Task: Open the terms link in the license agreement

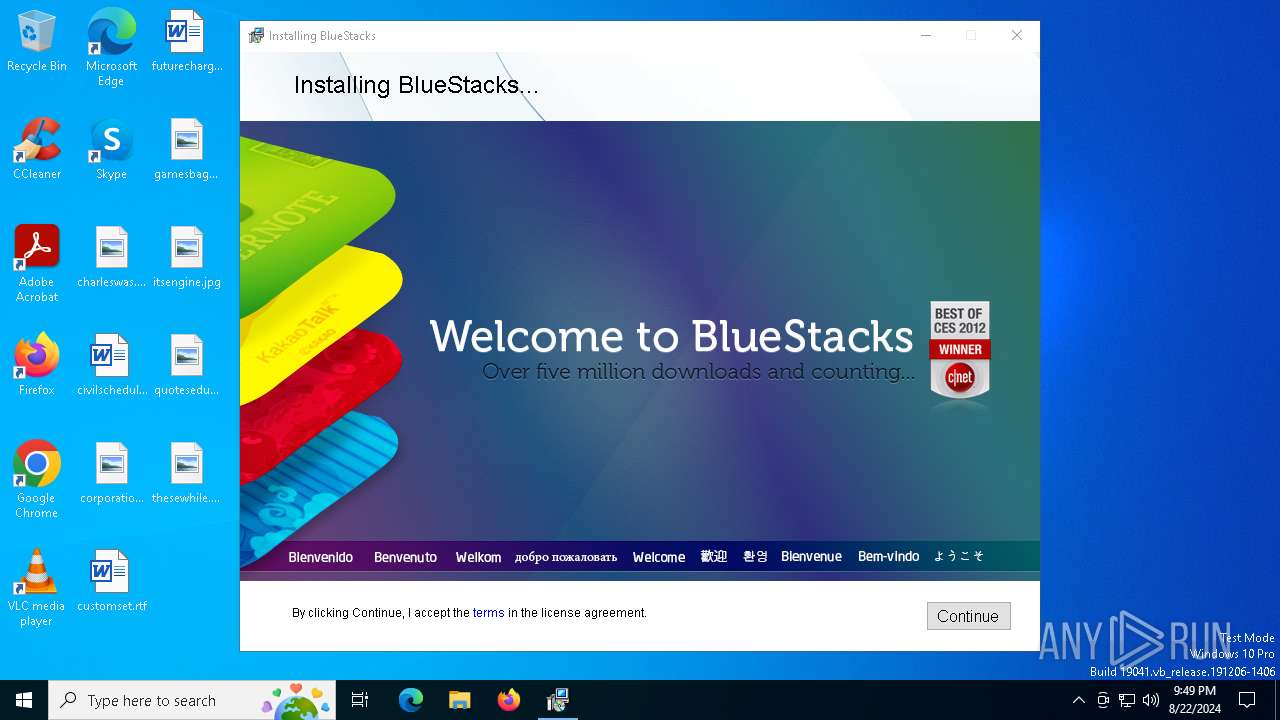Action: (x=488, y=613)
